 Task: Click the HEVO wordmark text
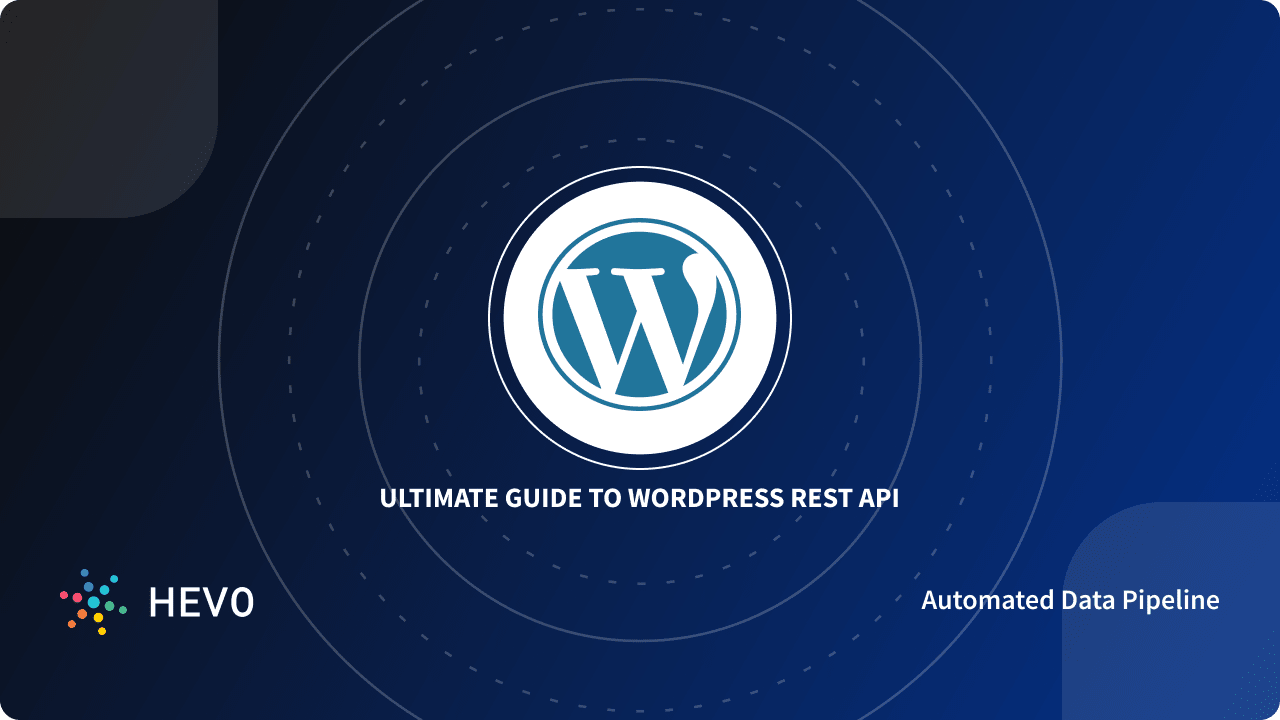coord(203,602)
